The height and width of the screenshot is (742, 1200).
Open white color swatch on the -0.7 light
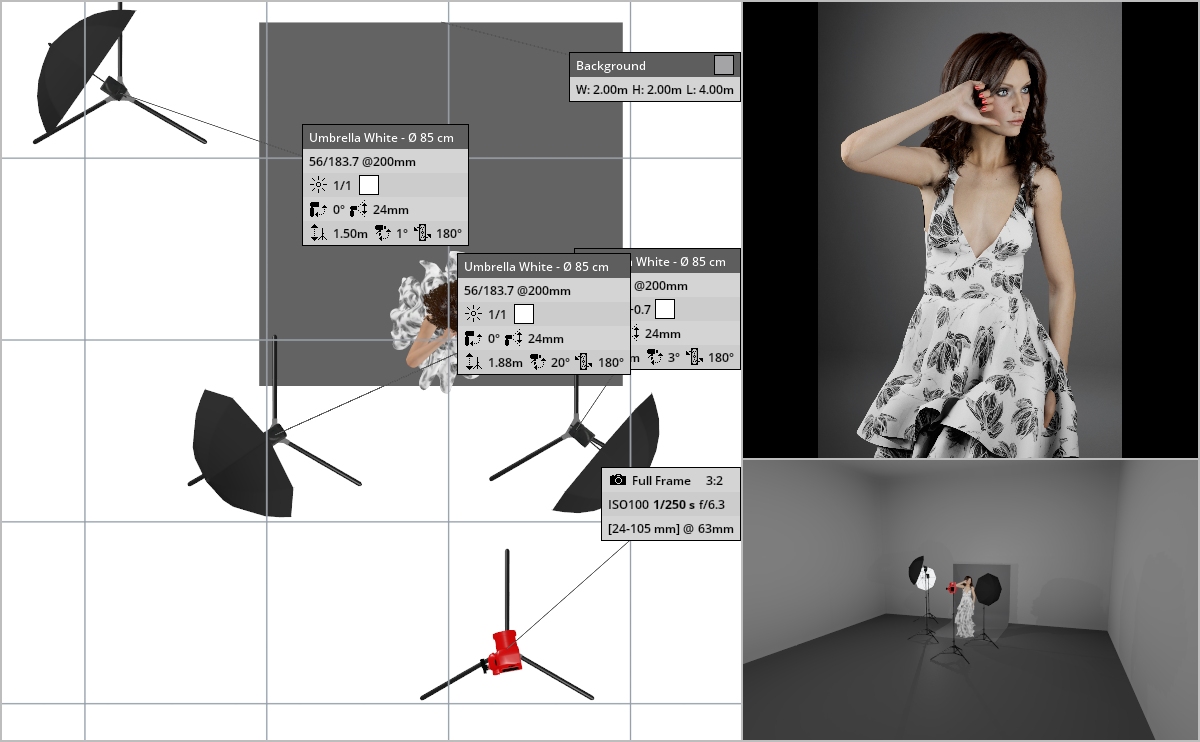tap(665, 309)
